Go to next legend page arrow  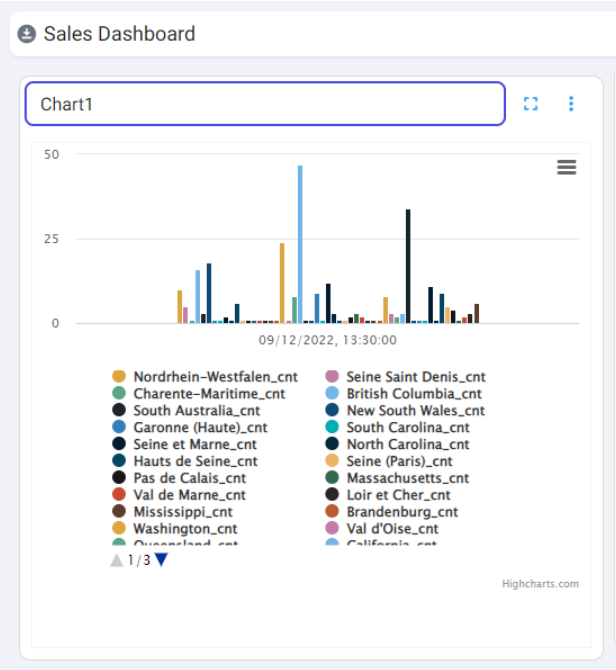(x=161, y=559)
